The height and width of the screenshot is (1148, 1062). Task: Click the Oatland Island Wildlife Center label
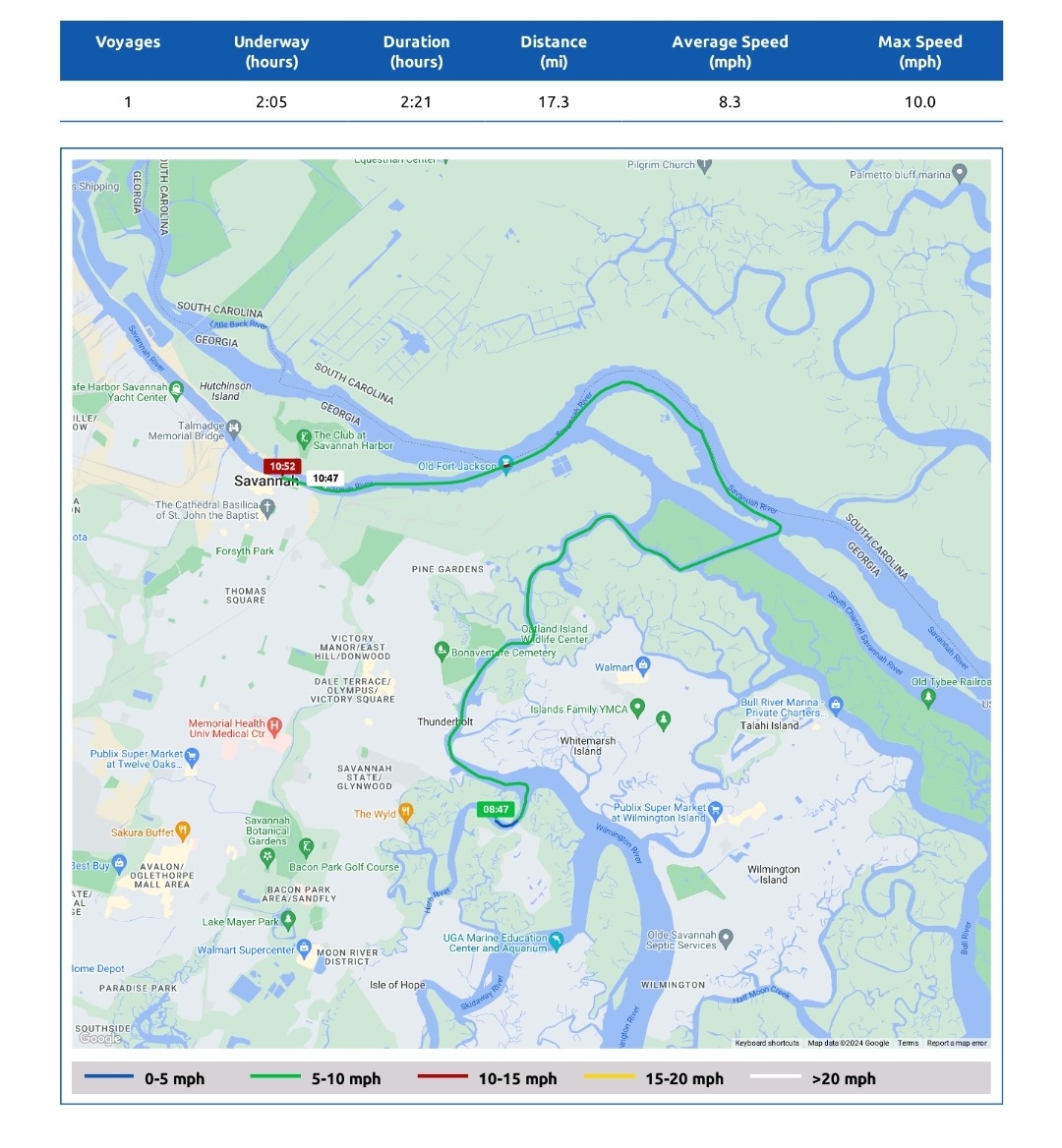tap(555, 634)
